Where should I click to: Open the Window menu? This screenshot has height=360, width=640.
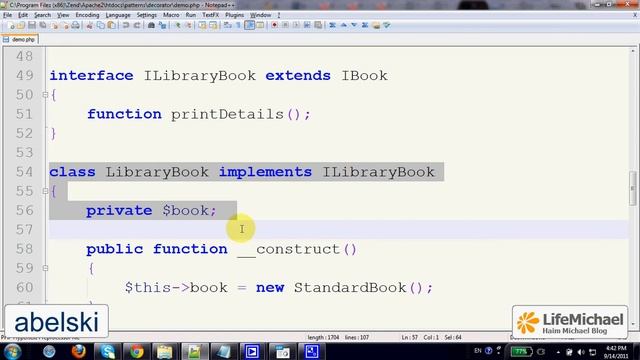(260, 15)
